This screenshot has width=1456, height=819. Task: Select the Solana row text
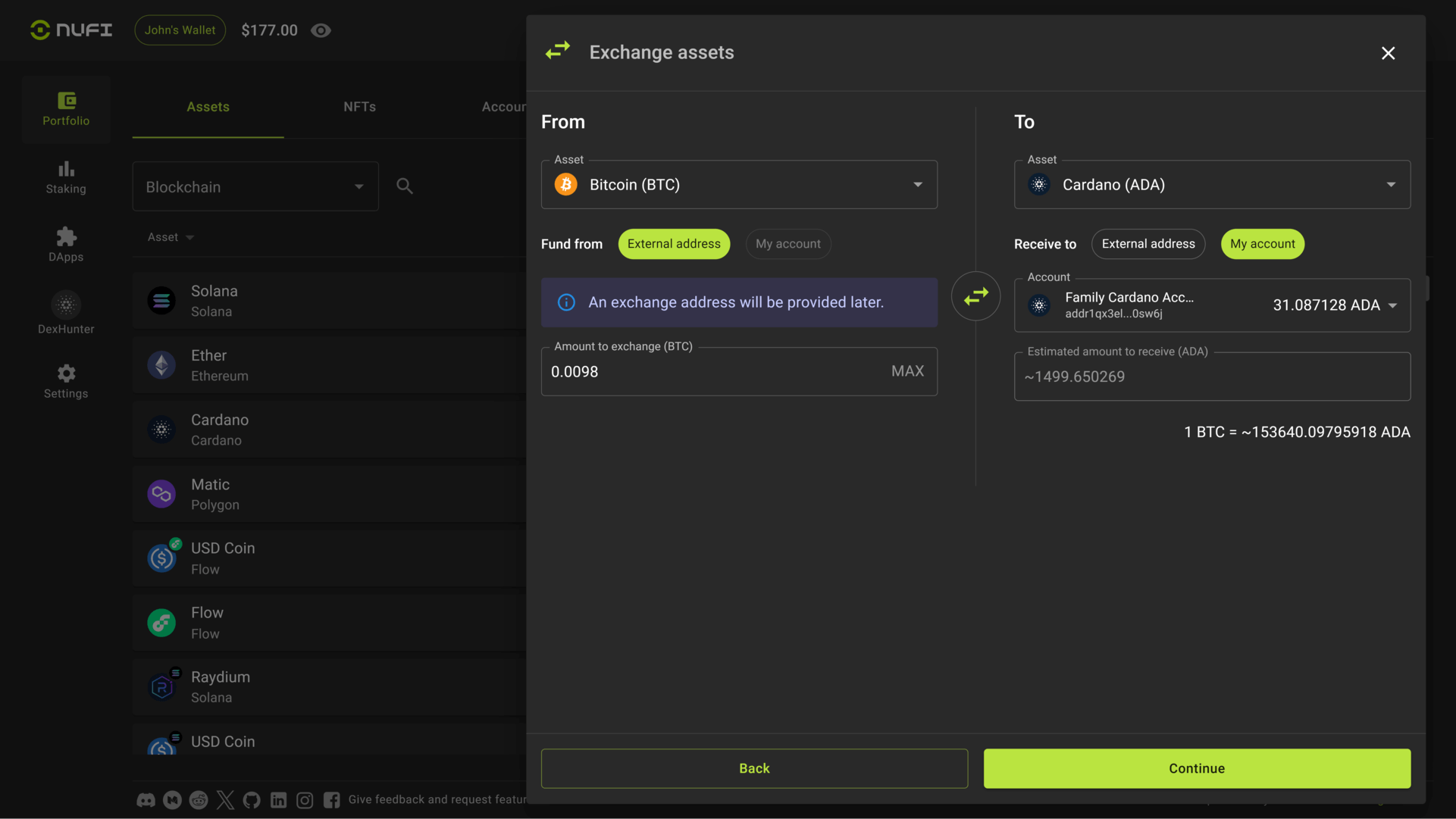[x=214, y=301]
